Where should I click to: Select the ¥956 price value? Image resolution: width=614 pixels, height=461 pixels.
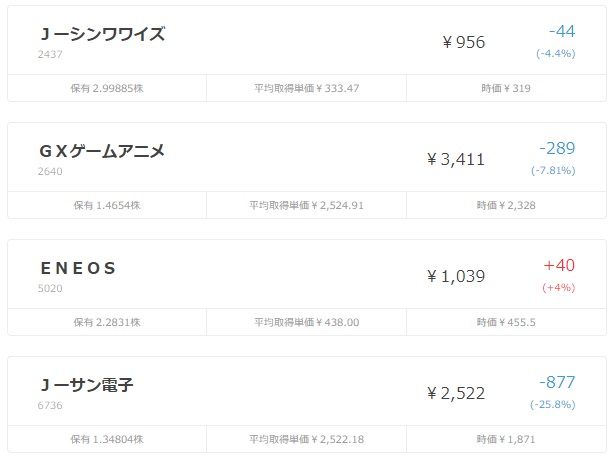point(464,42)
